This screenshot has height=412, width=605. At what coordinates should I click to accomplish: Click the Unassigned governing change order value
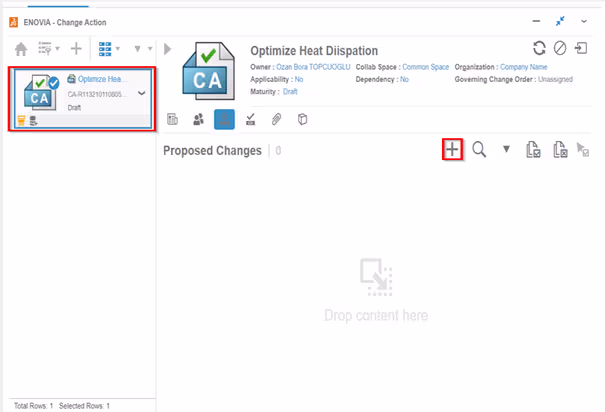pyautogui.click(x=555, y=79)
